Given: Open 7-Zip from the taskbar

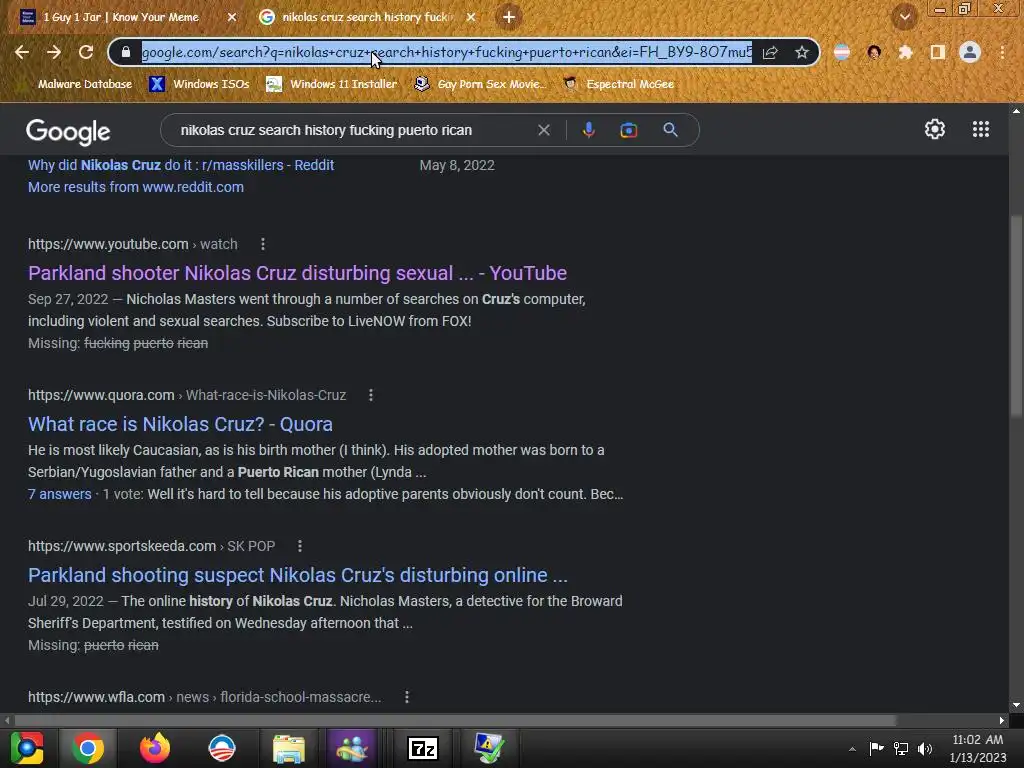Looking at the screenshot, I should pos(423,748).
